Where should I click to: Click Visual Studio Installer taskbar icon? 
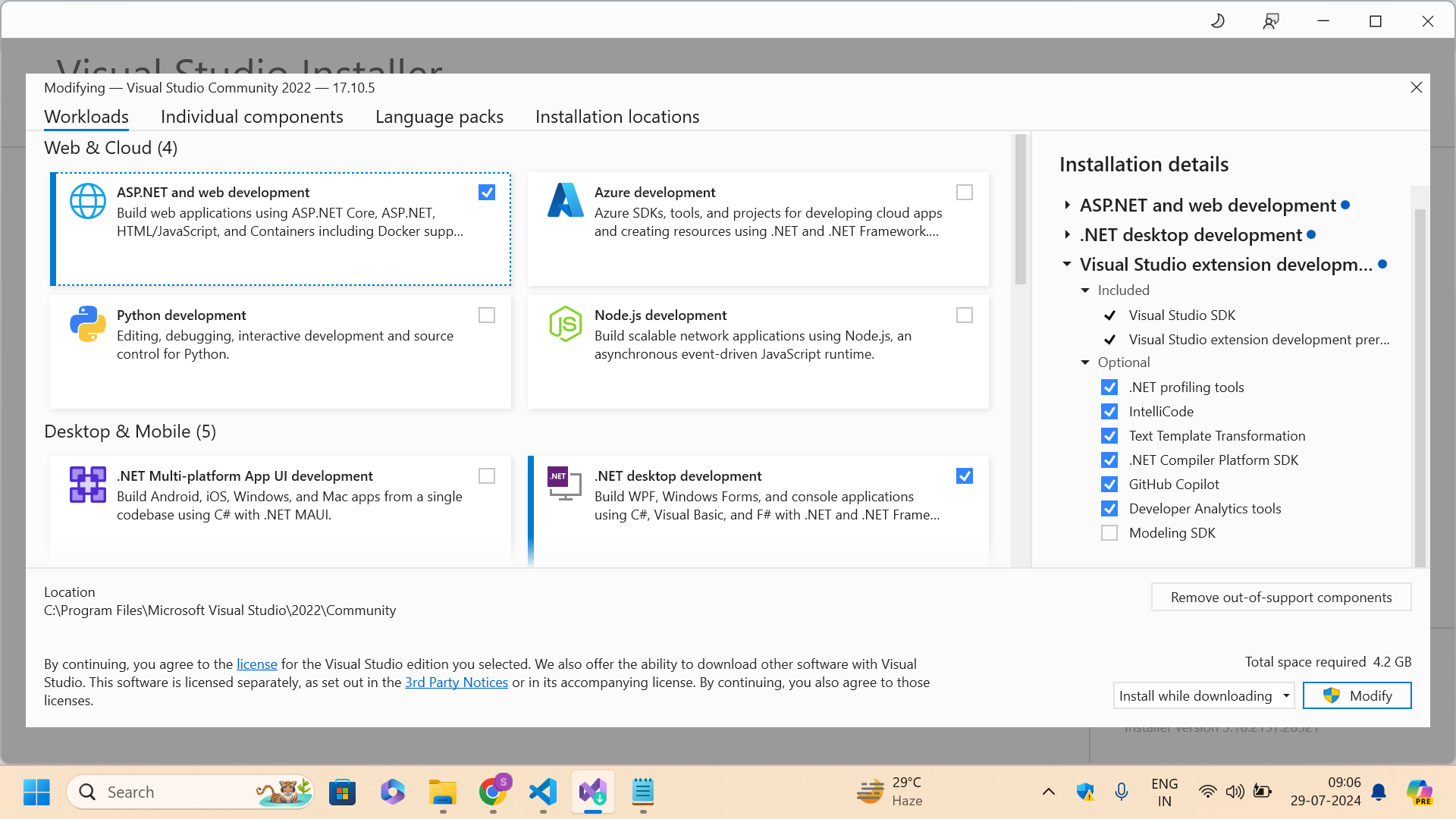pos(593,792)
